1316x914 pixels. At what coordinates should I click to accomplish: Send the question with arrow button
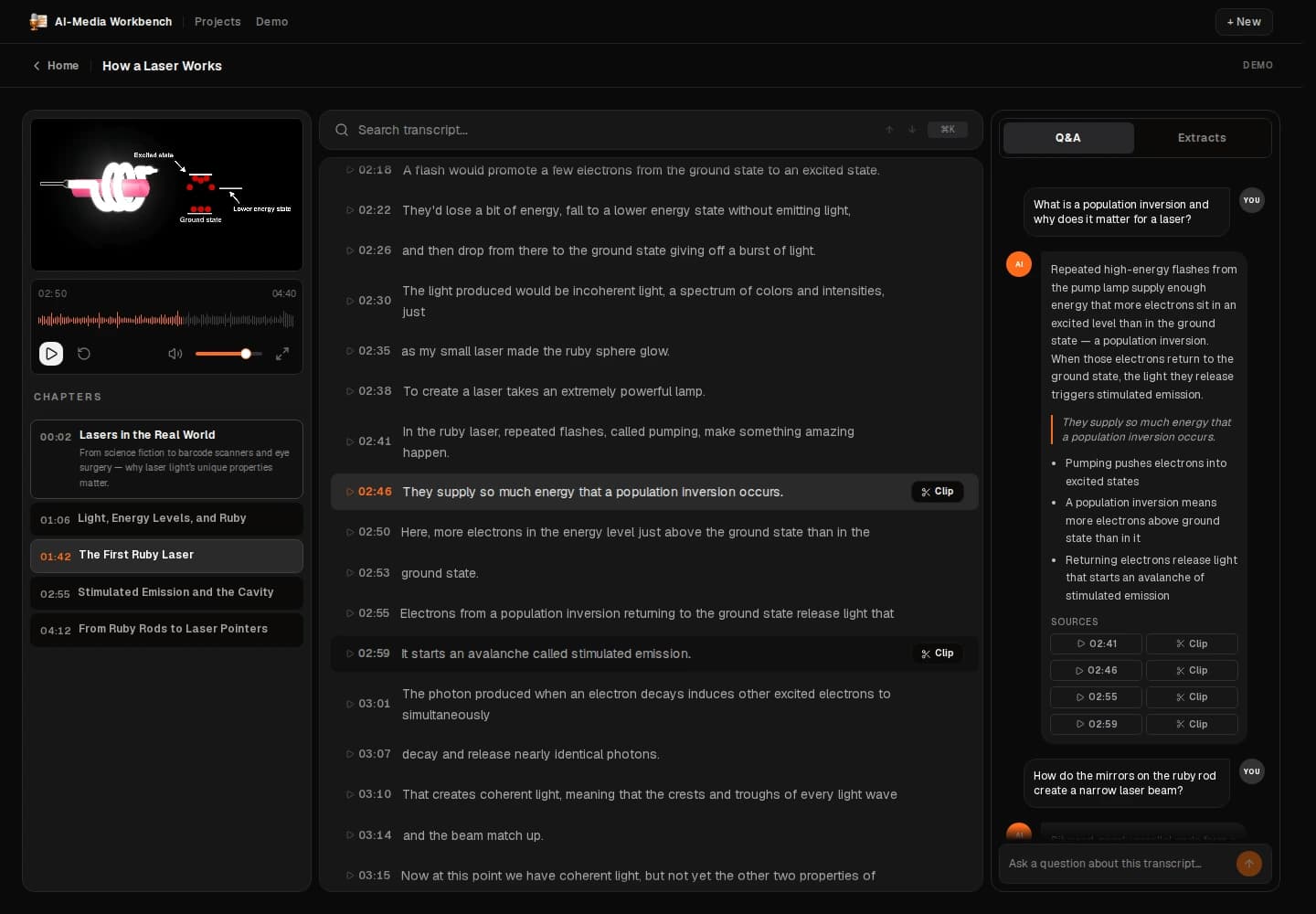click(x=1249, y=863)
